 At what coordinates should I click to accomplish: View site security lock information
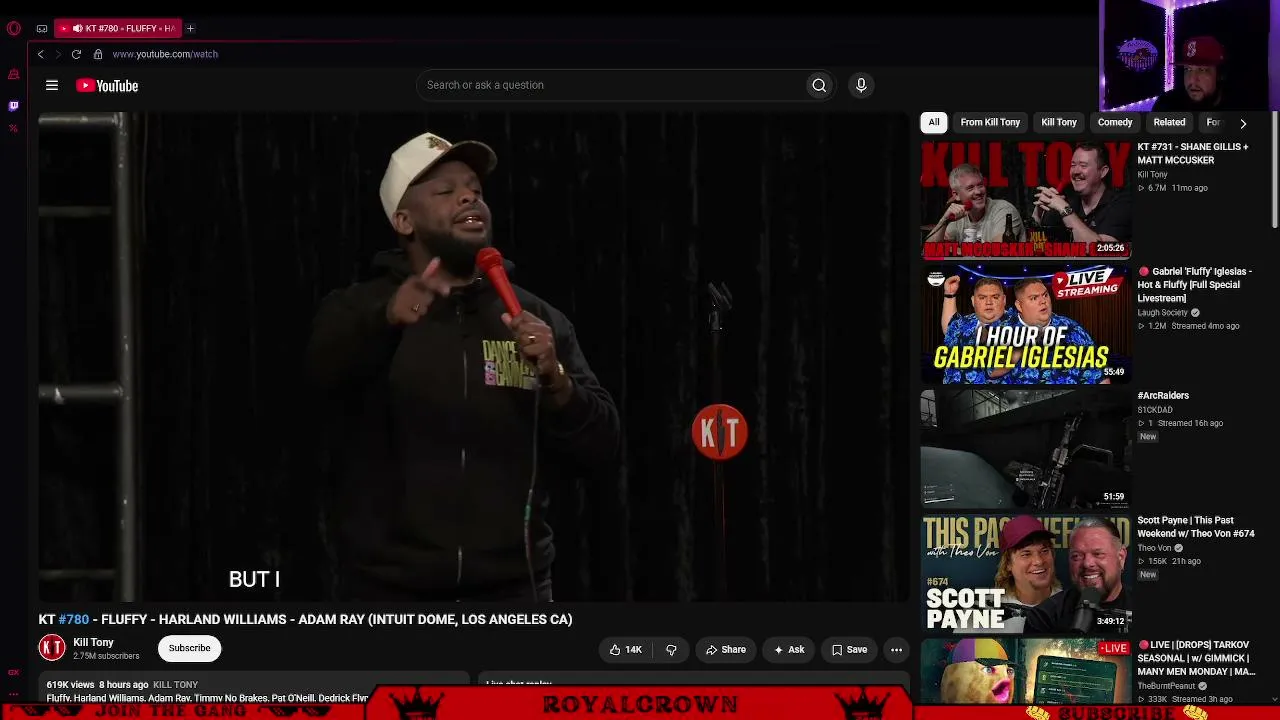pyautogui.click(x=98, y=54)
